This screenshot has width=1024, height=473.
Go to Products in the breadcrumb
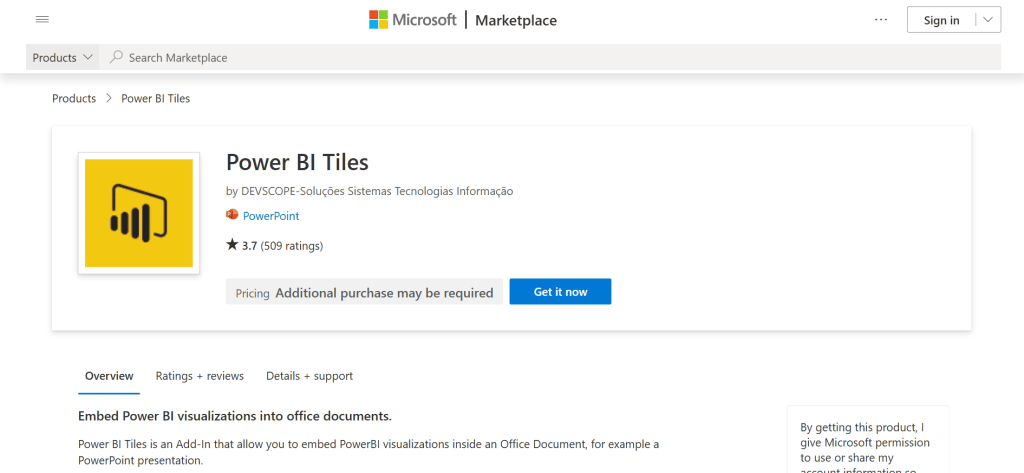[x=74, y=99]
